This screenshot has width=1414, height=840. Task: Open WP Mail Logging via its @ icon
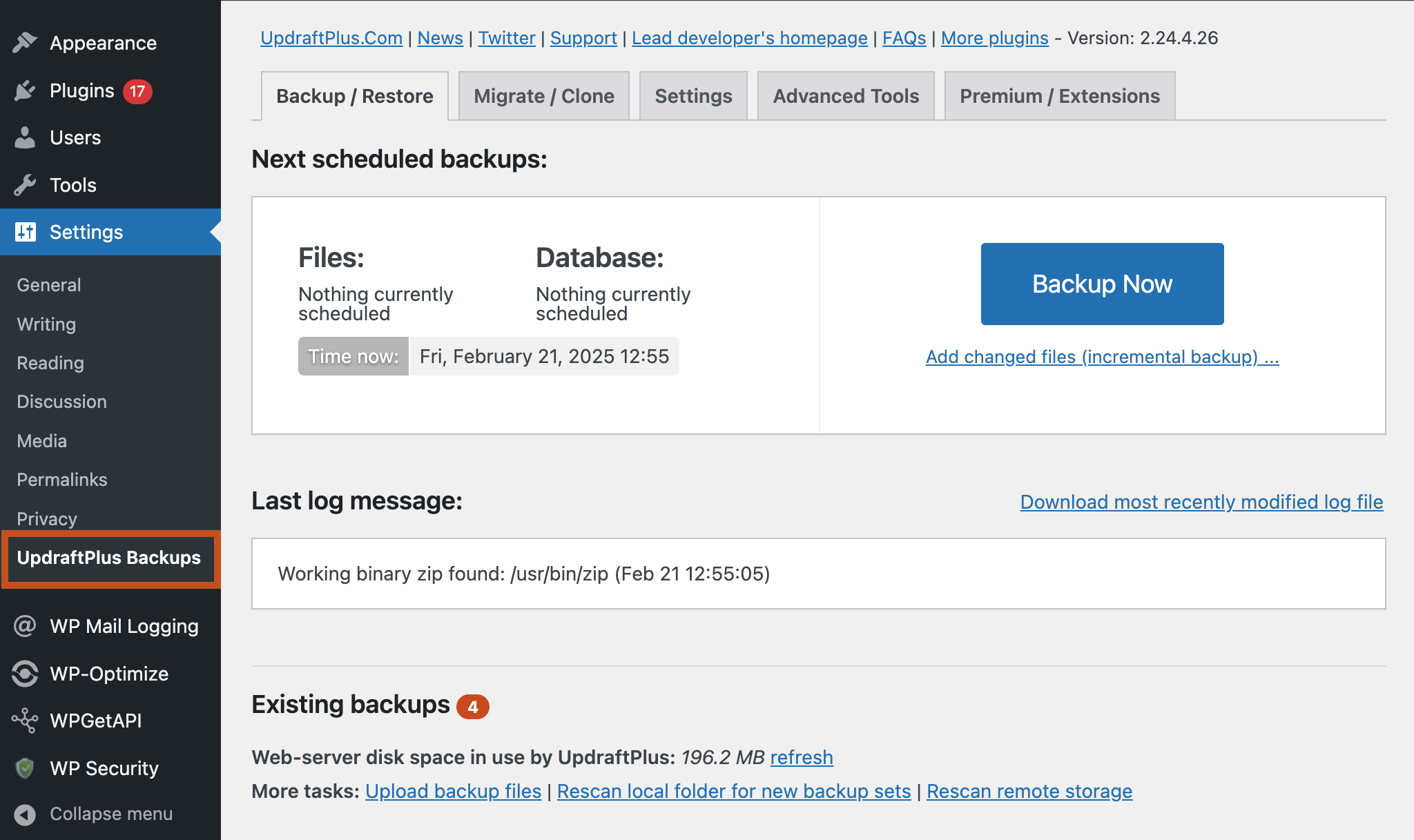[x=26, y=626]
